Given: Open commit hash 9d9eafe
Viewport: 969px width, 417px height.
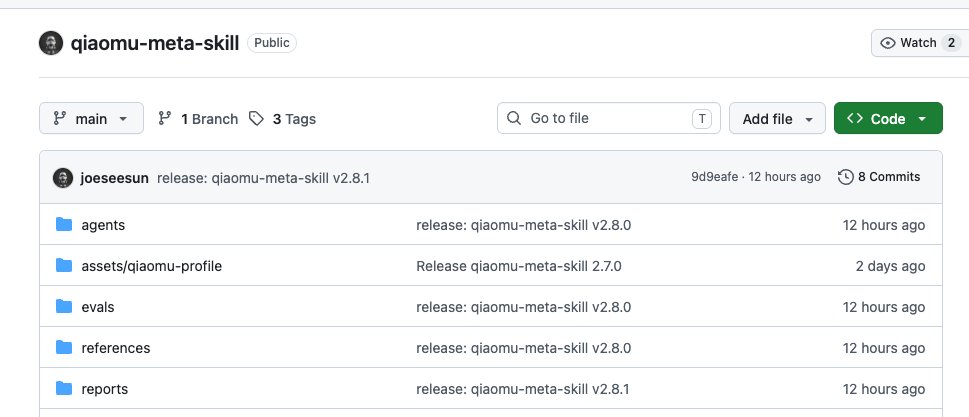Looking at the screenshot, I should click(714, 177).
